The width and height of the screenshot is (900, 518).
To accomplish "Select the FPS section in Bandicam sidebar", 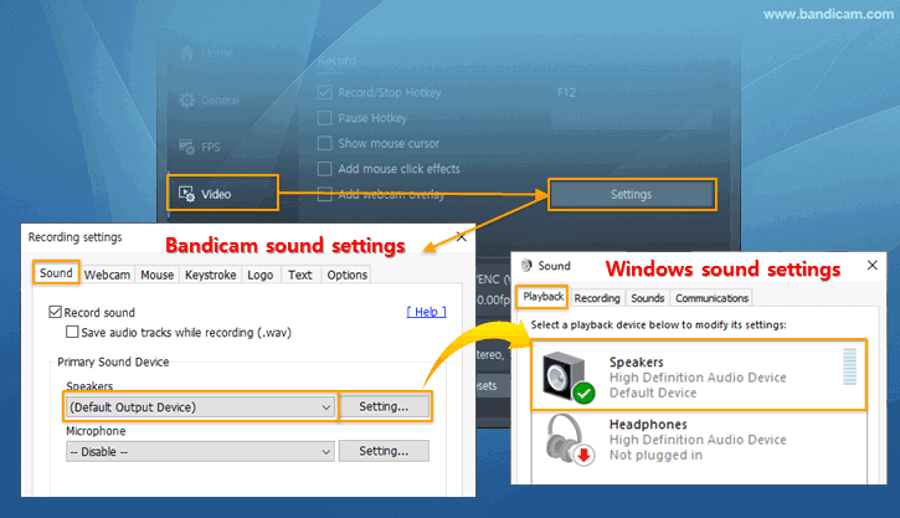I will pos(199,147).
